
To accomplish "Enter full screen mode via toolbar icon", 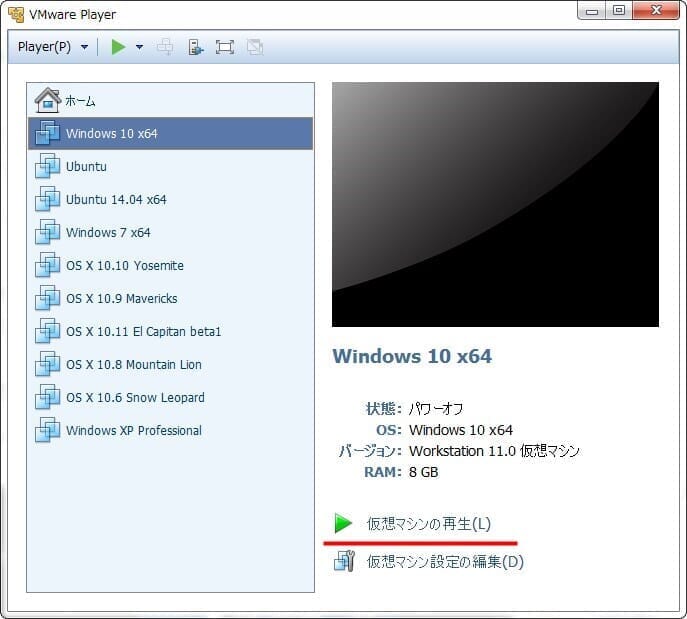I will (x=225, y=47).
